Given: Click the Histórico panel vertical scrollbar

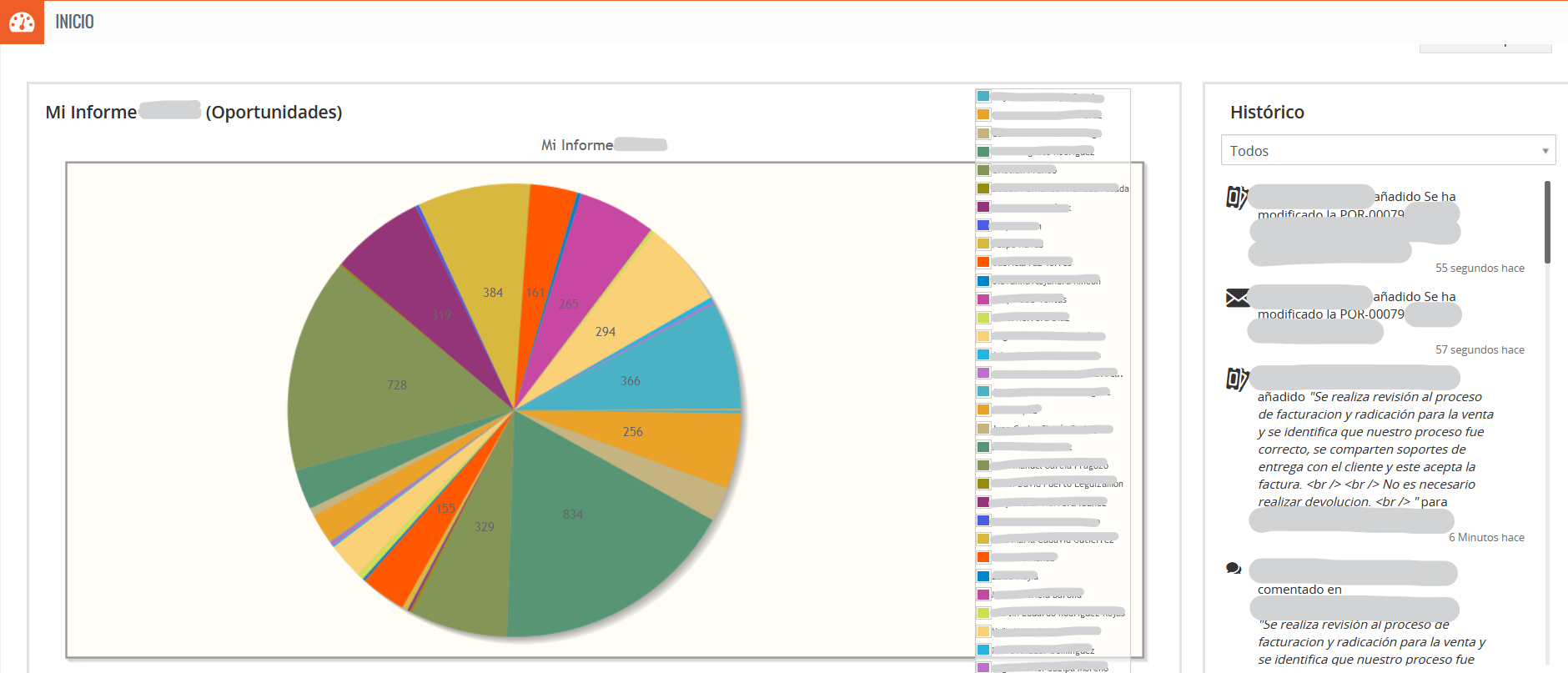Looking at the screenshot, I should point(1547,222).
